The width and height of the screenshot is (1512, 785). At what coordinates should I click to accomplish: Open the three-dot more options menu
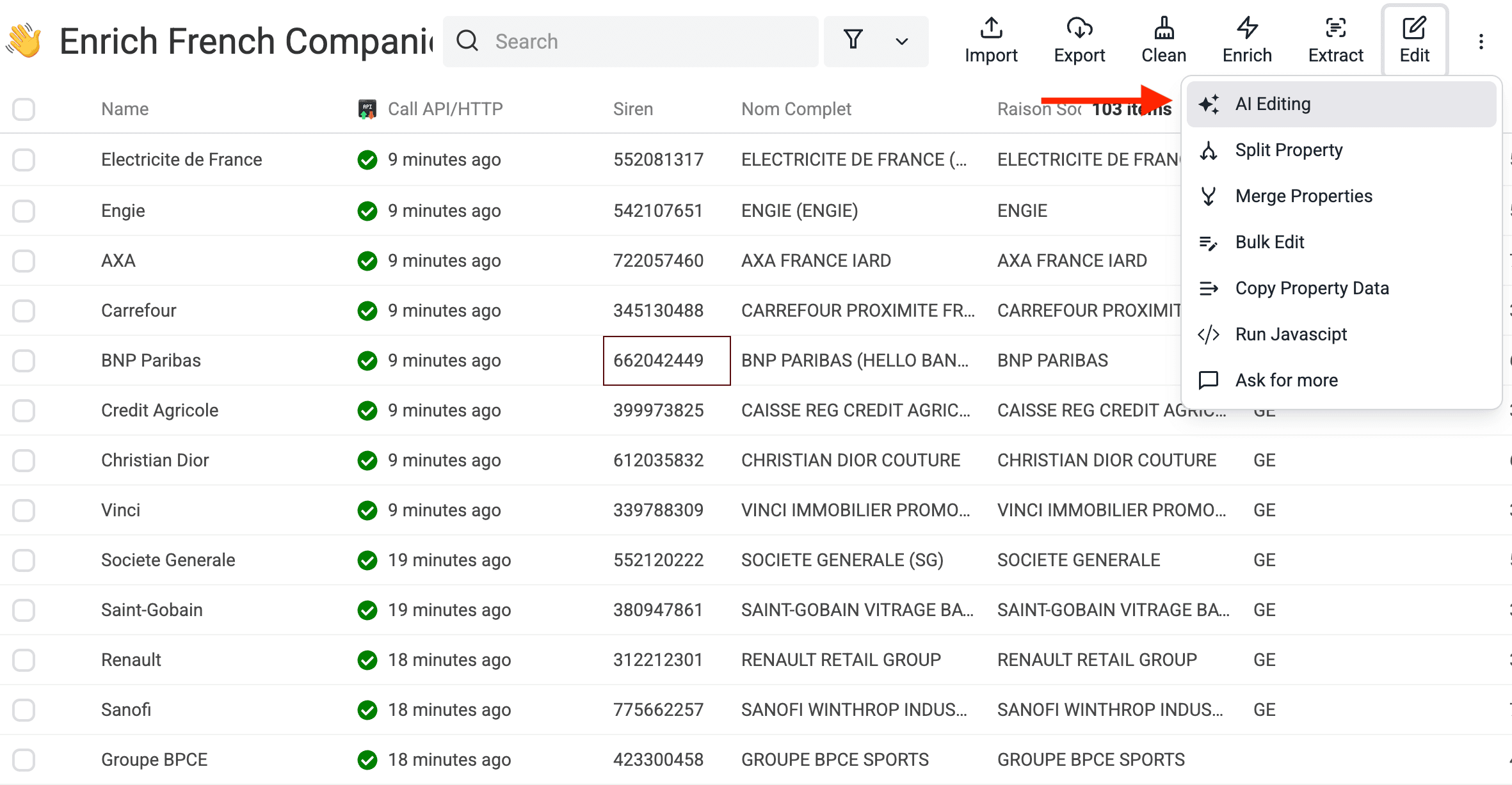(x=1481, y=42)
